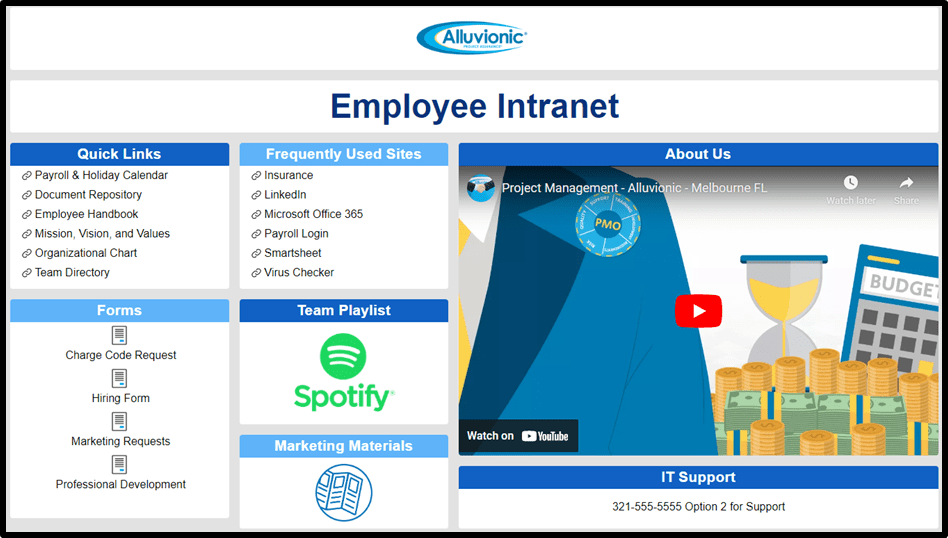Click the Professional Development form icon
The width and height of the screenshot is (948, 538).
[119, 464]
